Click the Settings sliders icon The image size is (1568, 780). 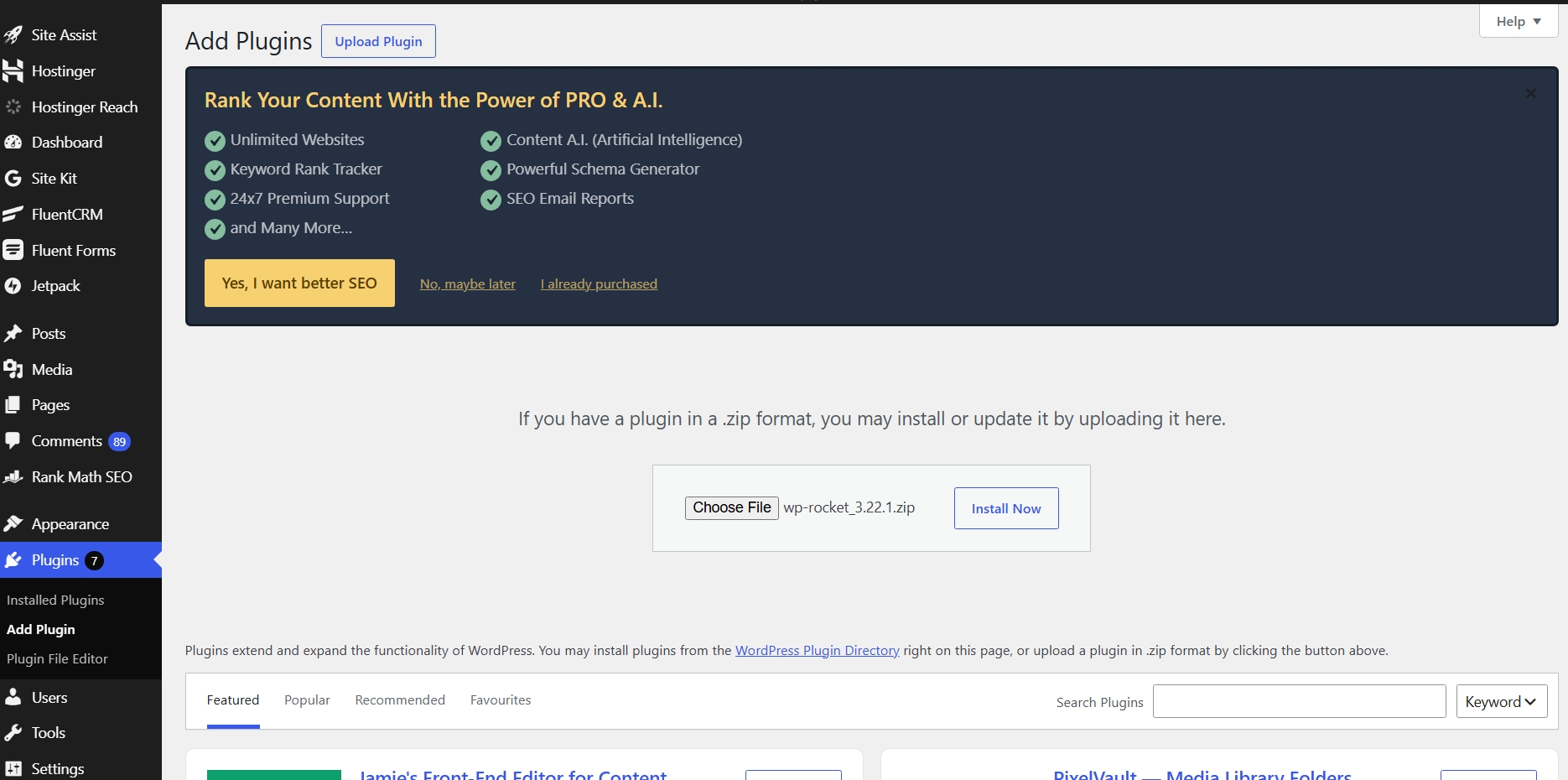13,769
